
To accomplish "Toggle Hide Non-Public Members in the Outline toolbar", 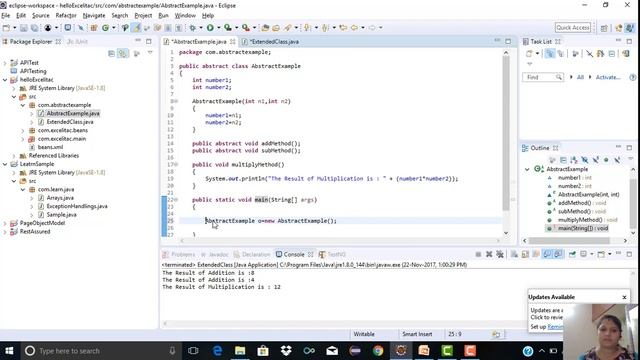I will (x=606, y=160).
